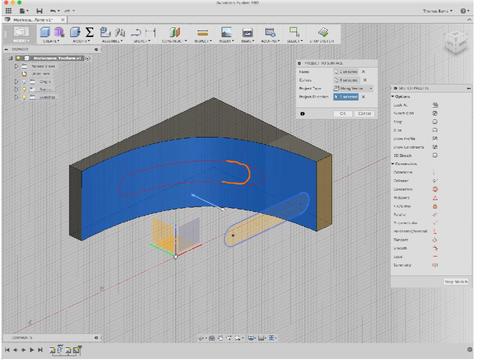Open the data panel grid icon

coord(9,11)
